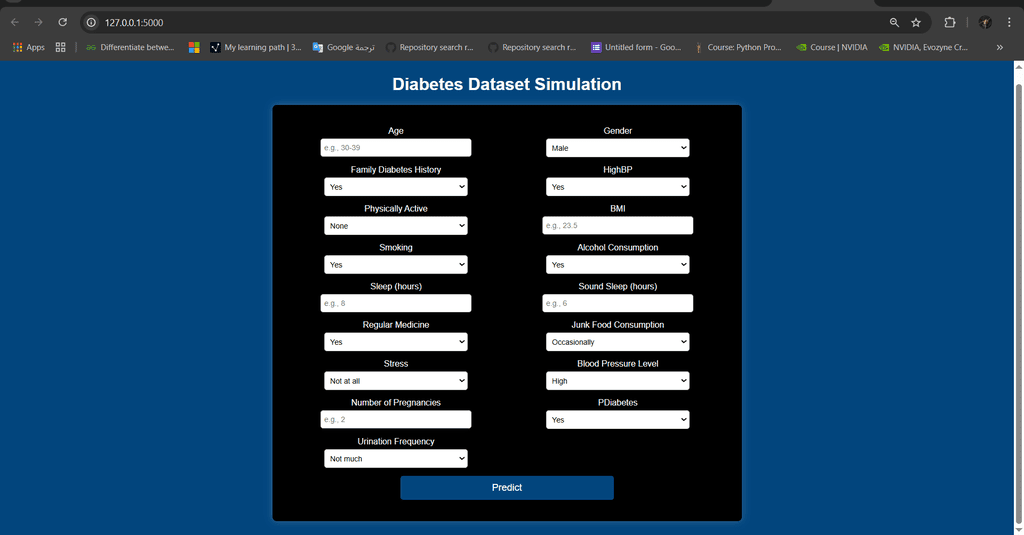Open the Stress dropdown
The height and width of the screenshot is (535, 1024).
point(396,381)
